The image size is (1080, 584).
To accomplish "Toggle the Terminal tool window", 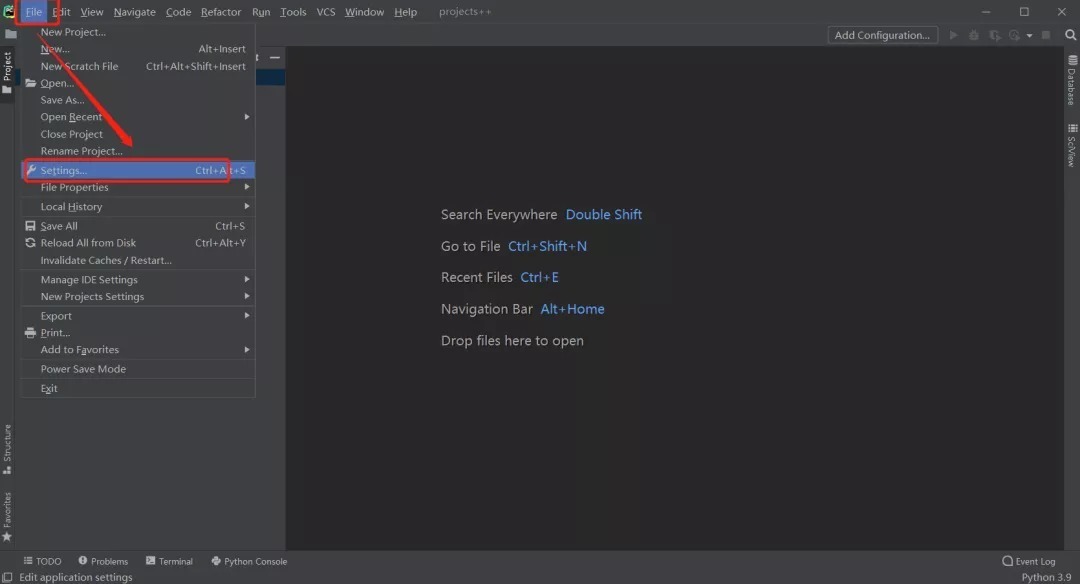I will point(168,561).
